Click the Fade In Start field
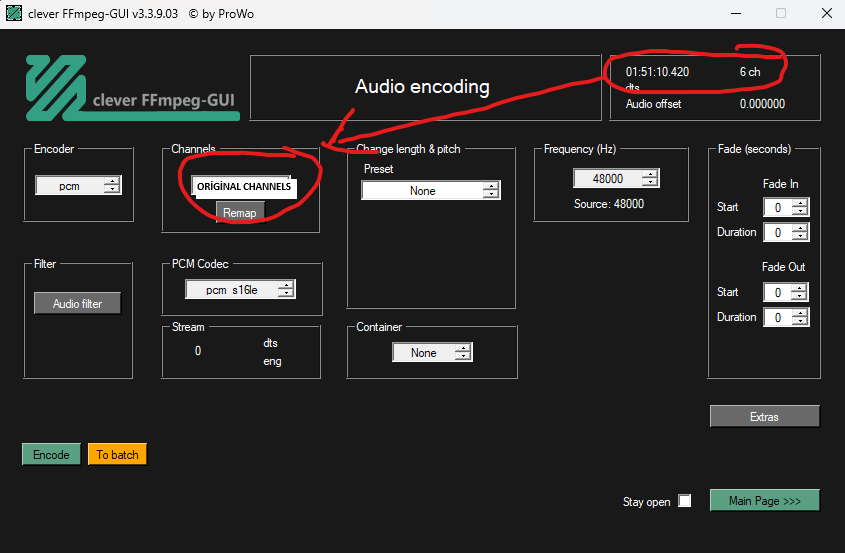This screenshot has height=553, width=845. pyautogui.click(x=778, y=208)
